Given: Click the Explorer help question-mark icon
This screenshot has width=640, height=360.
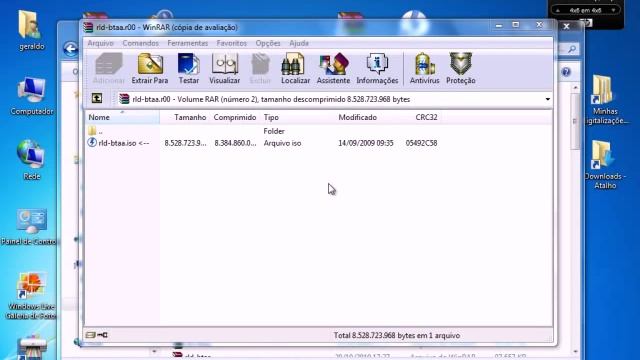Looking at the screenshot, I should coord(566,72).
